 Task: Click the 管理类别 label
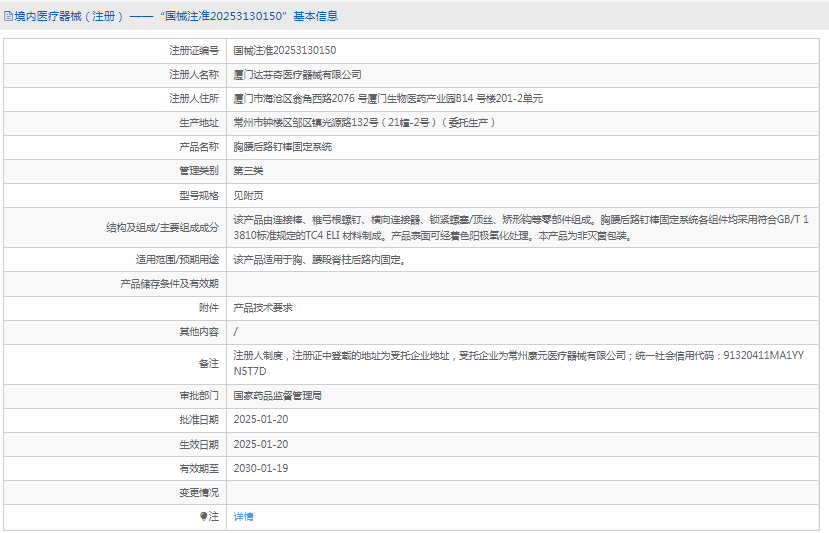click(199, 171)
